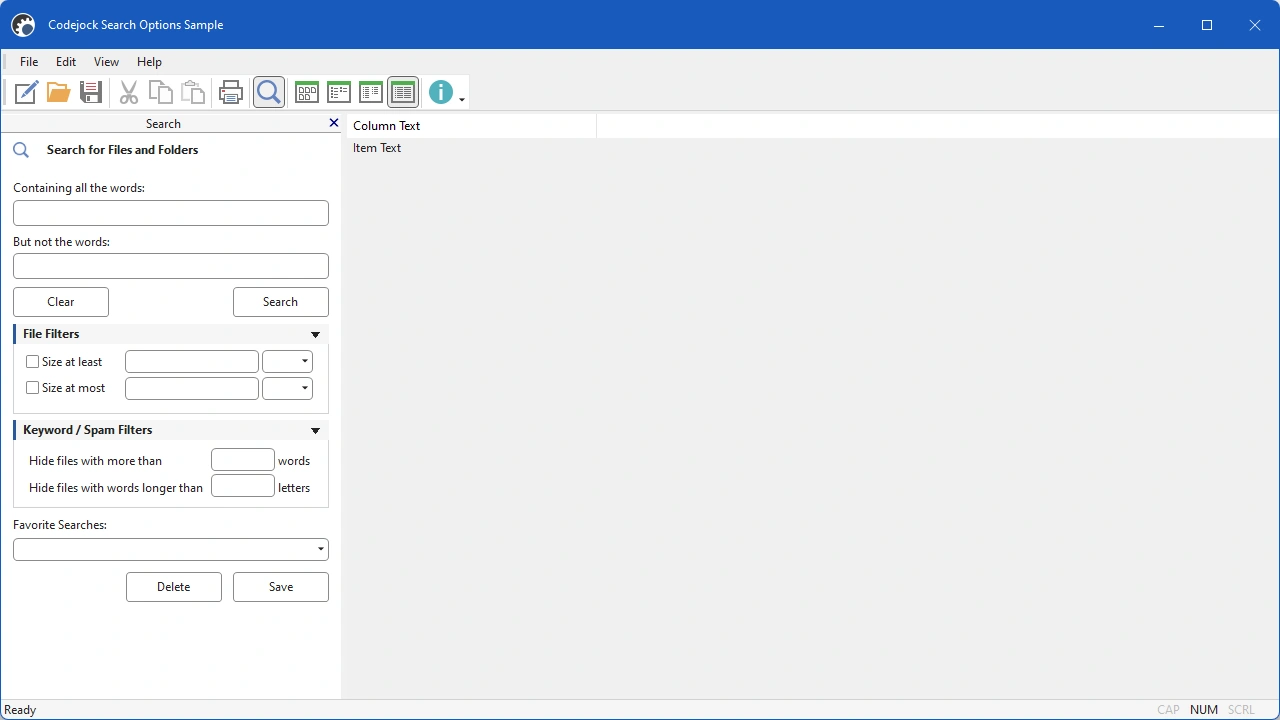The width and height of the screenshot is (1280, 720).
Task: Toggle the Search magnifier toolbar button
Action: (x=269, y=93)
